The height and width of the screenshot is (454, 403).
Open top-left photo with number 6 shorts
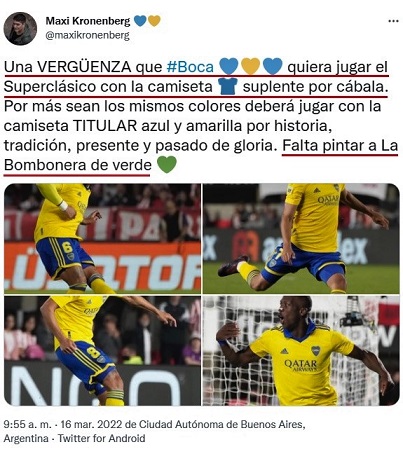(102, 238)
